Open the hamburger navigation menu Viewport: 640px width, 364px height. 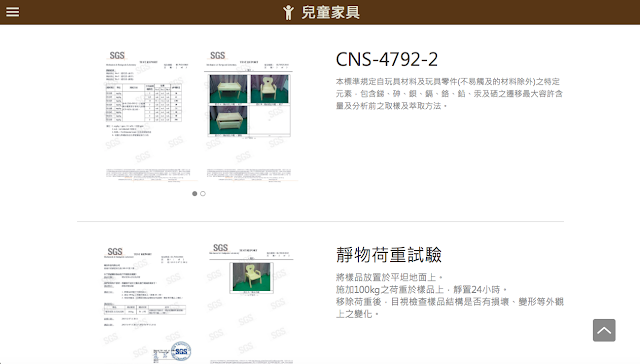tap(13, 12)
